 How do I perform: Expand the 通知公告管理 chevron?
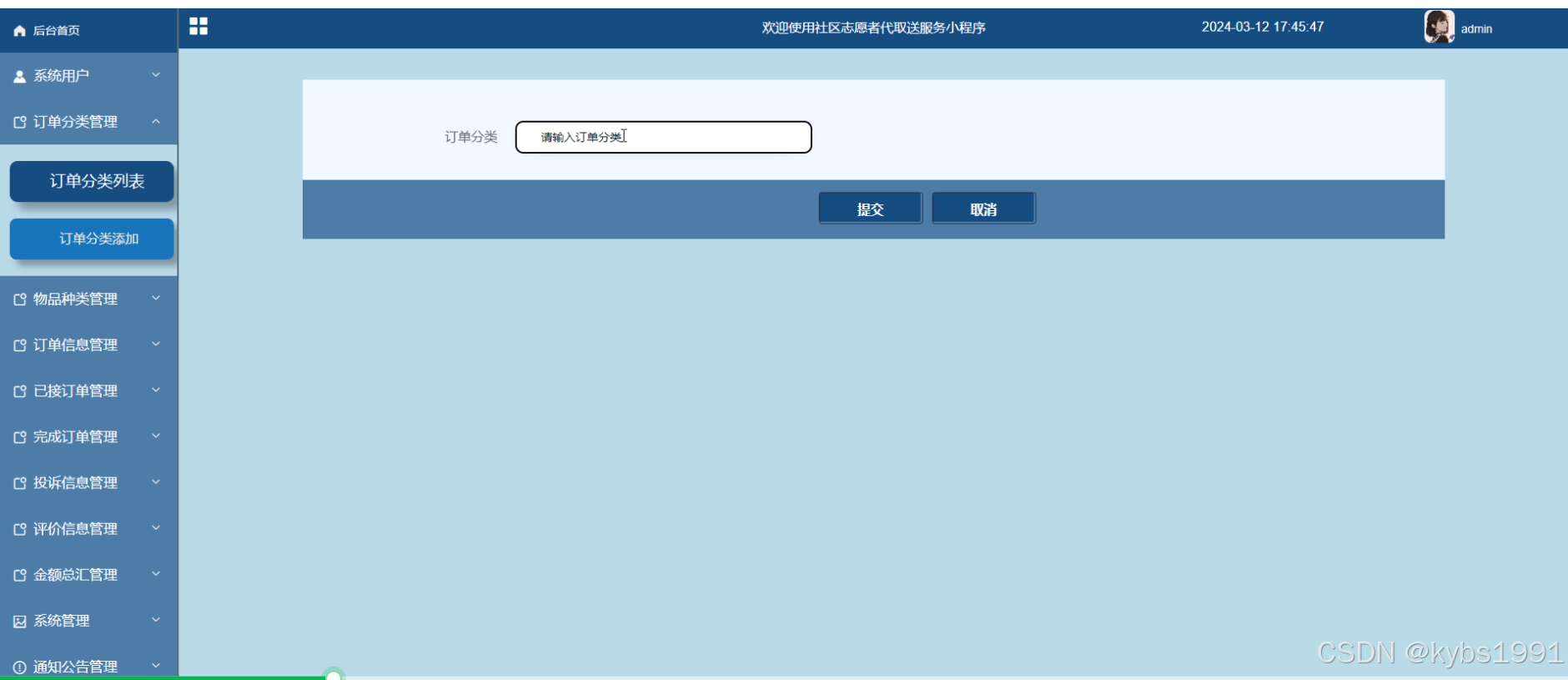[x=156, y=665]
